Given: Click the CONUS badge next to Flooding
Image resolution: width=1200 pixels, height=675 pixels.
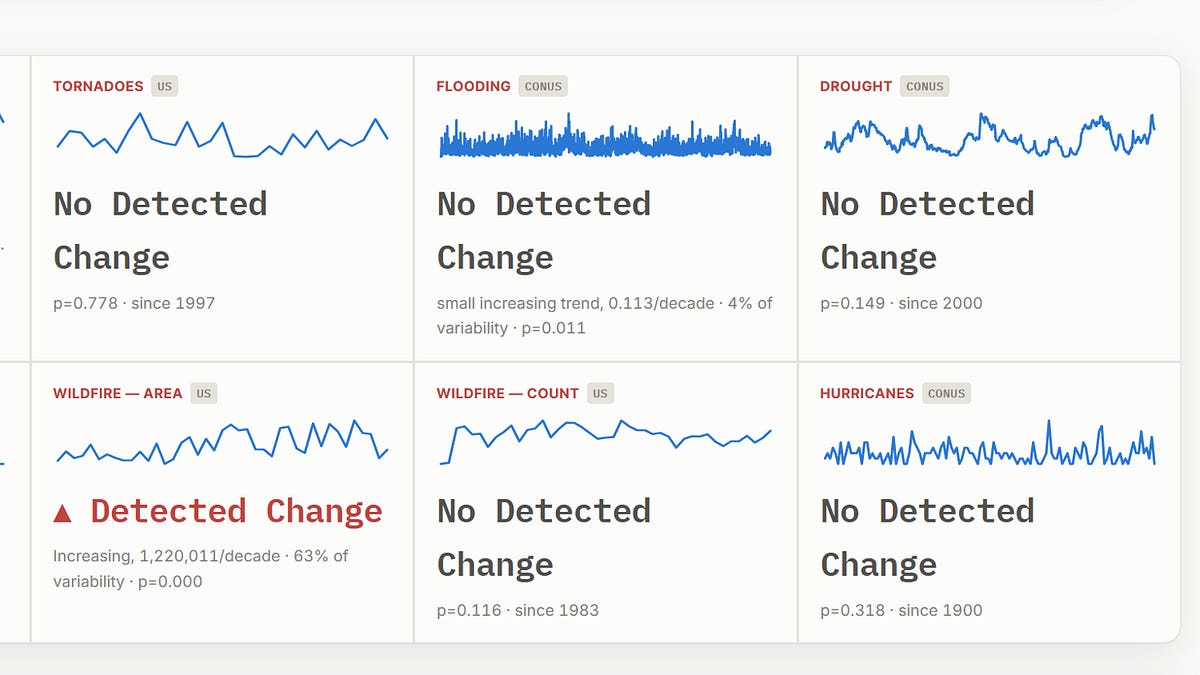Looking at the screenshot, I should 543,86.
